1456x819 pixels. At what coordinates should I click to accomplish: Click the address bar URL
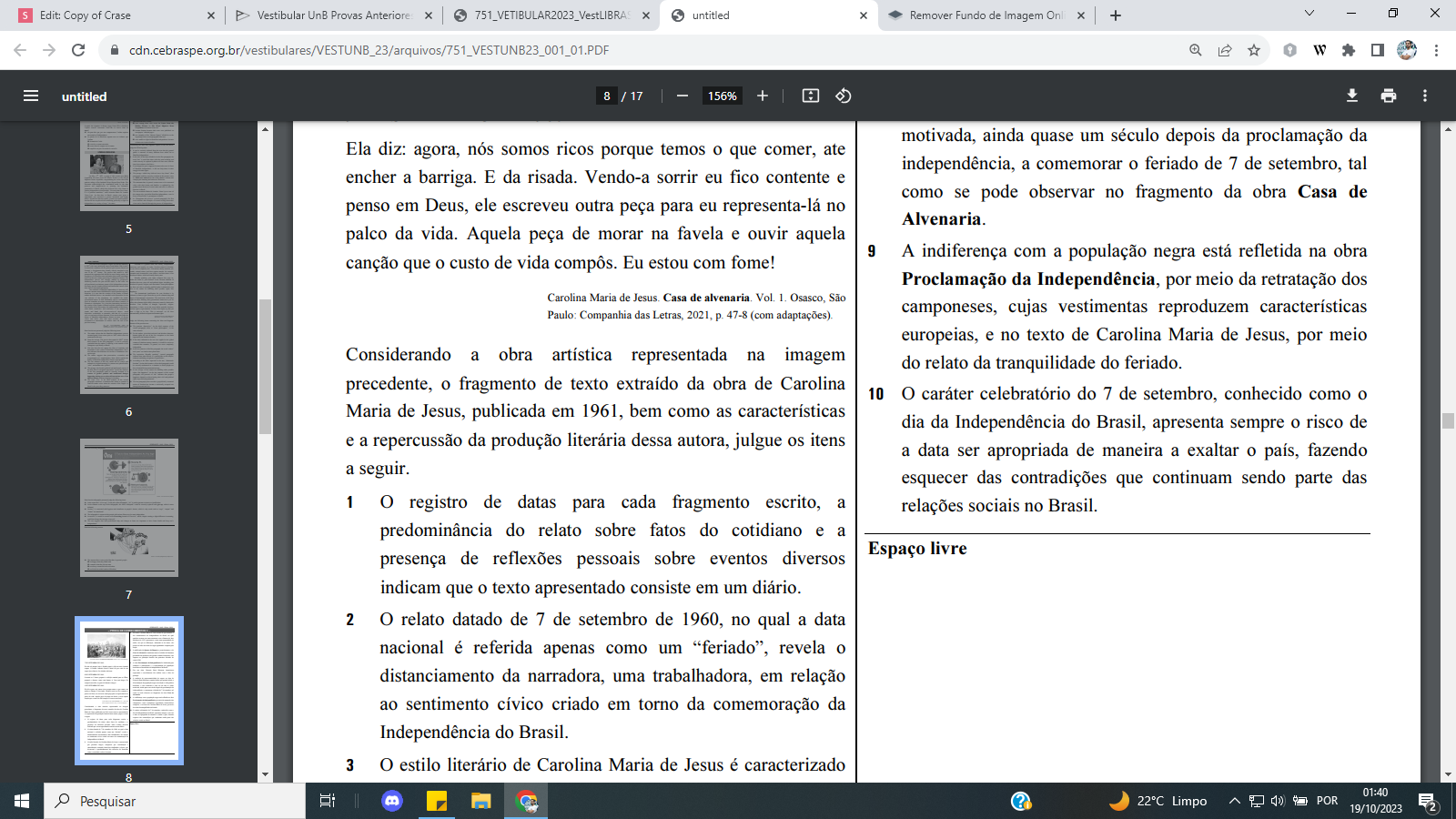coord(369,50)
